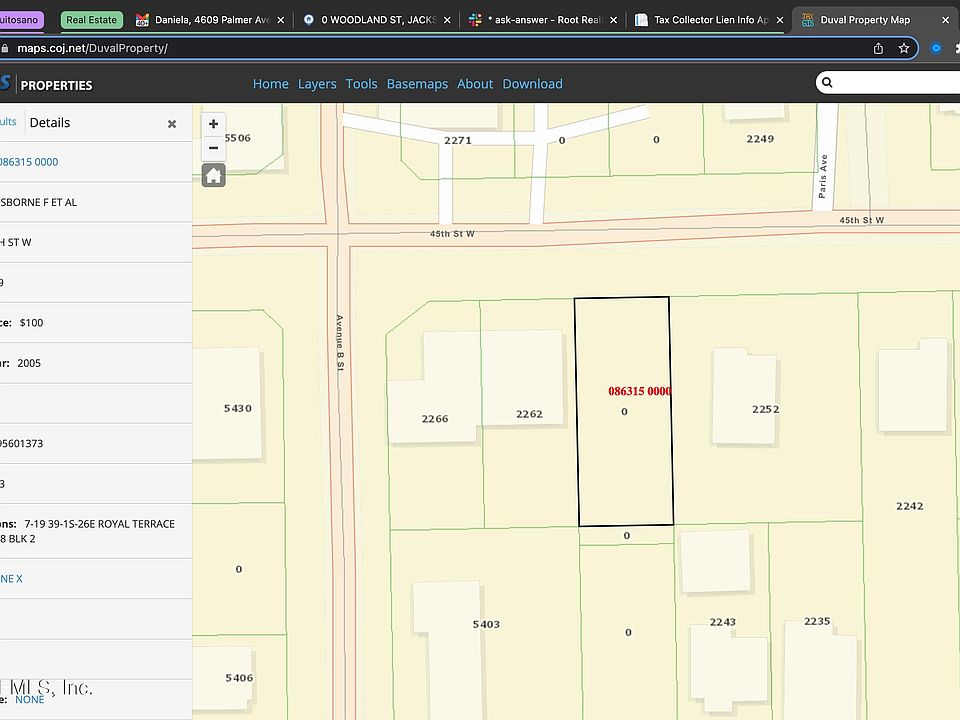Select the Details panel tab
The height and width of the screenshot is (720, 960).
tap(50, 122)
